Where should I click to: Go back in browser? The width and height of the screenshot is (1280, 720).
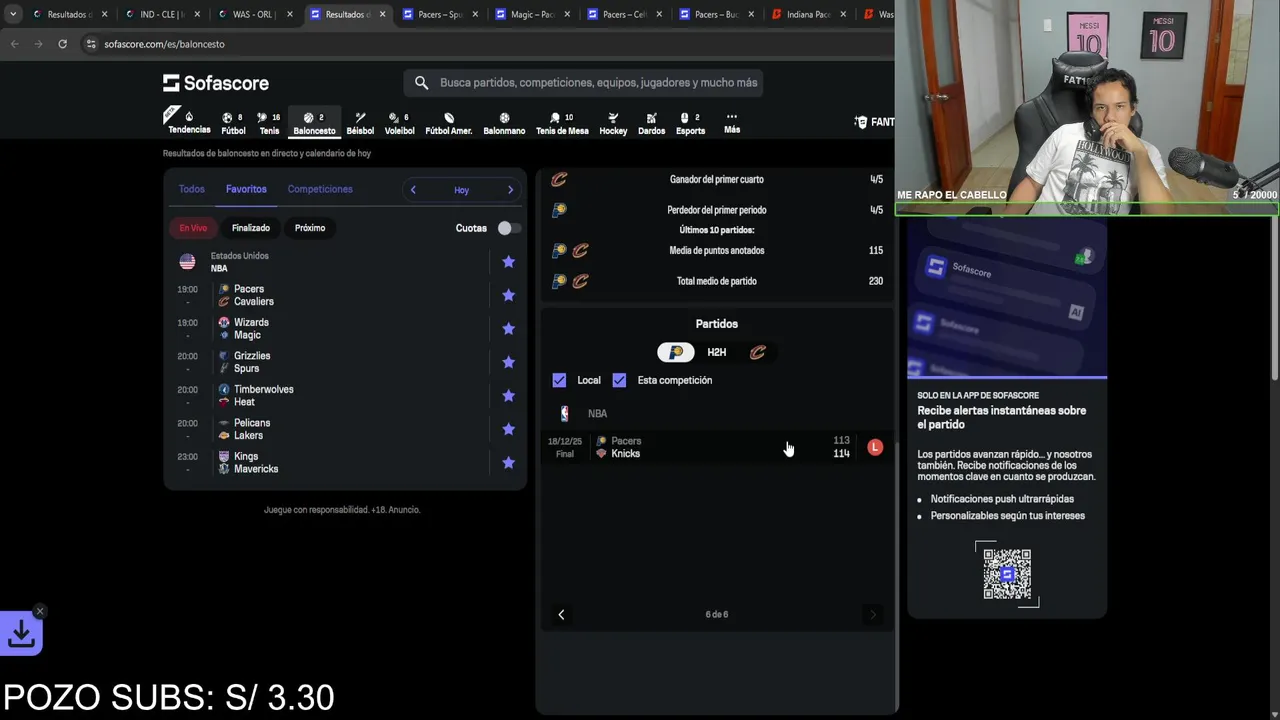tap(14, 44)
